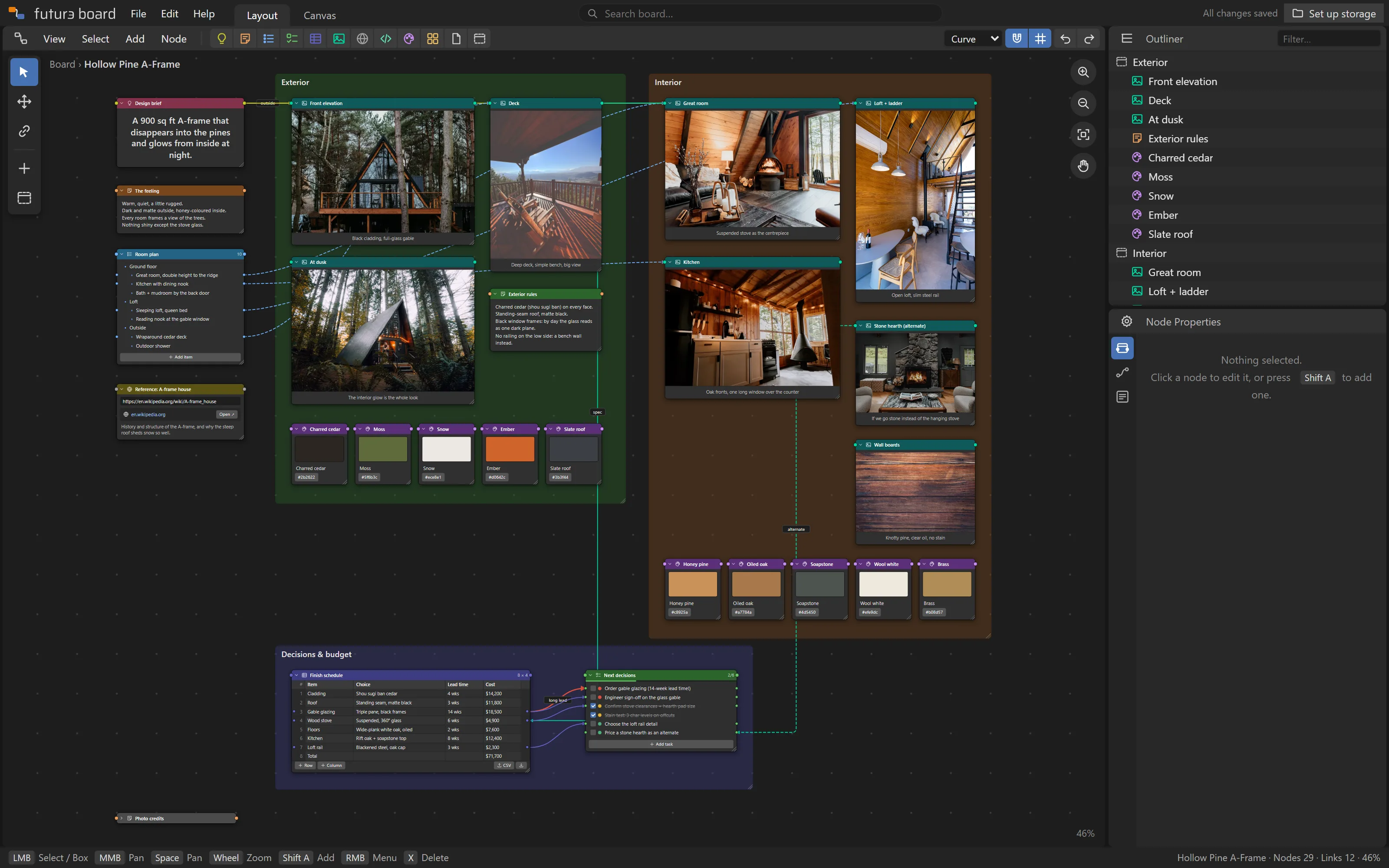Open the Node menu in toolbar
Viewport: 1389px width, 868px height.
pos(174,39)
